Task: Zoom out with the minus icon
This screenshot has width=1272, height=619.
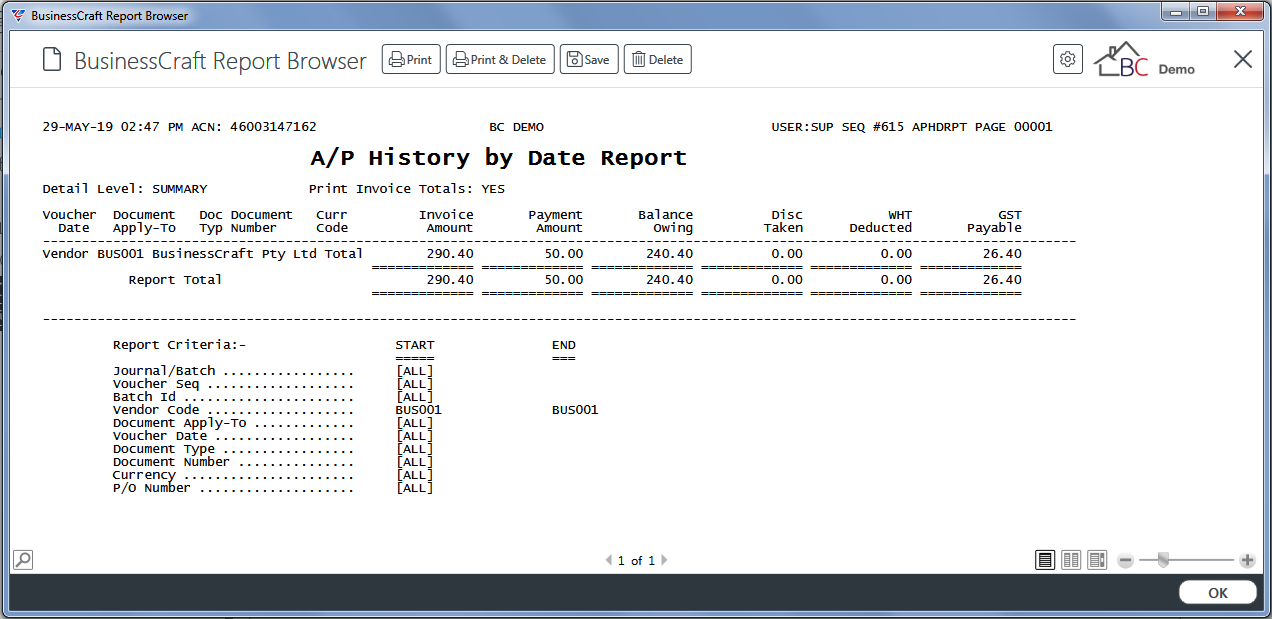Action: click(1125, 561)
